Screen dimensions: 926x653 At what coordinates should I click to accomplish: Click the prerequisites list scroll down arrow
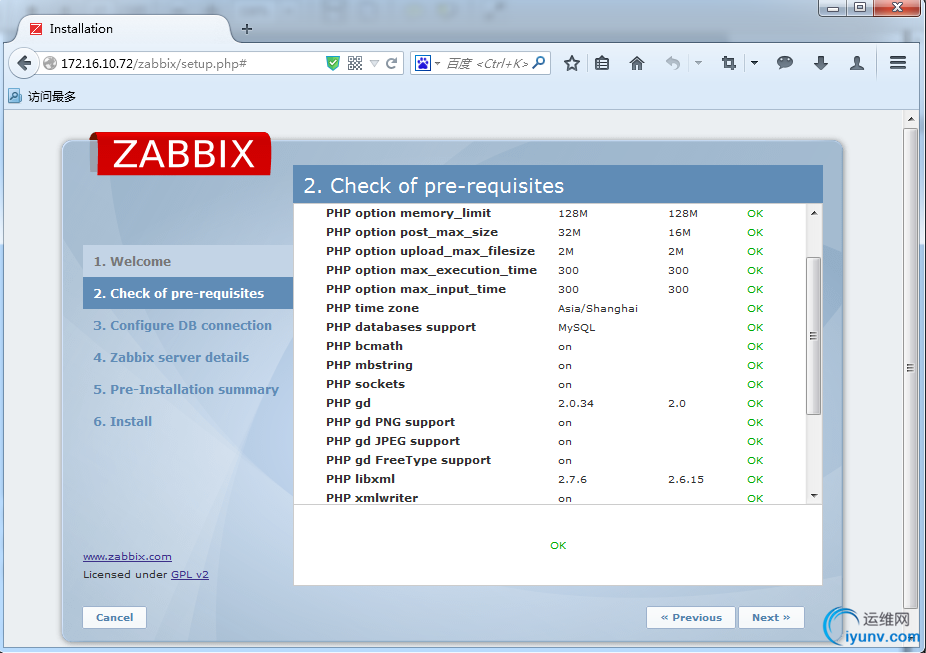(x=813, y=495)
